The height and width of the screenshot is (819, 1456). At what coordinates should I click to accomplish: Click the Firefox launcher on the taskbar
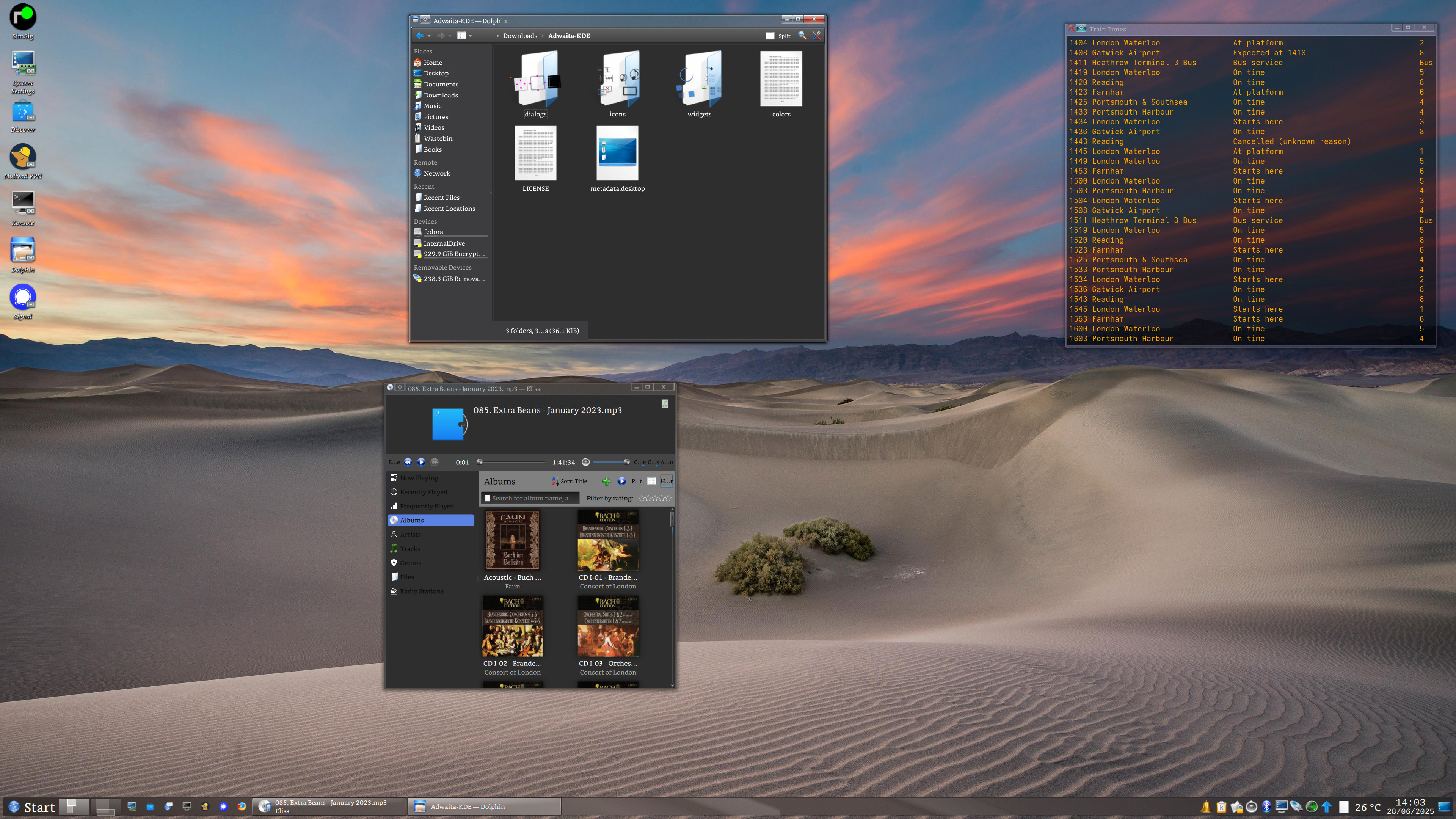242,806
